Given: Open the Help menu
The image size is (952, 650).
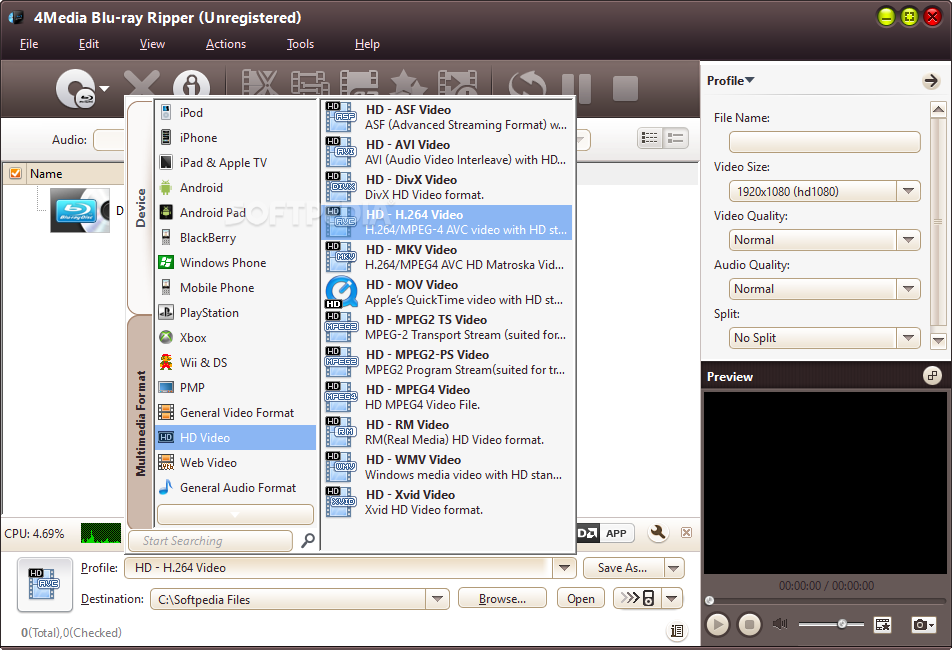Looking at the screenshot, I should (x=367, y=44).
